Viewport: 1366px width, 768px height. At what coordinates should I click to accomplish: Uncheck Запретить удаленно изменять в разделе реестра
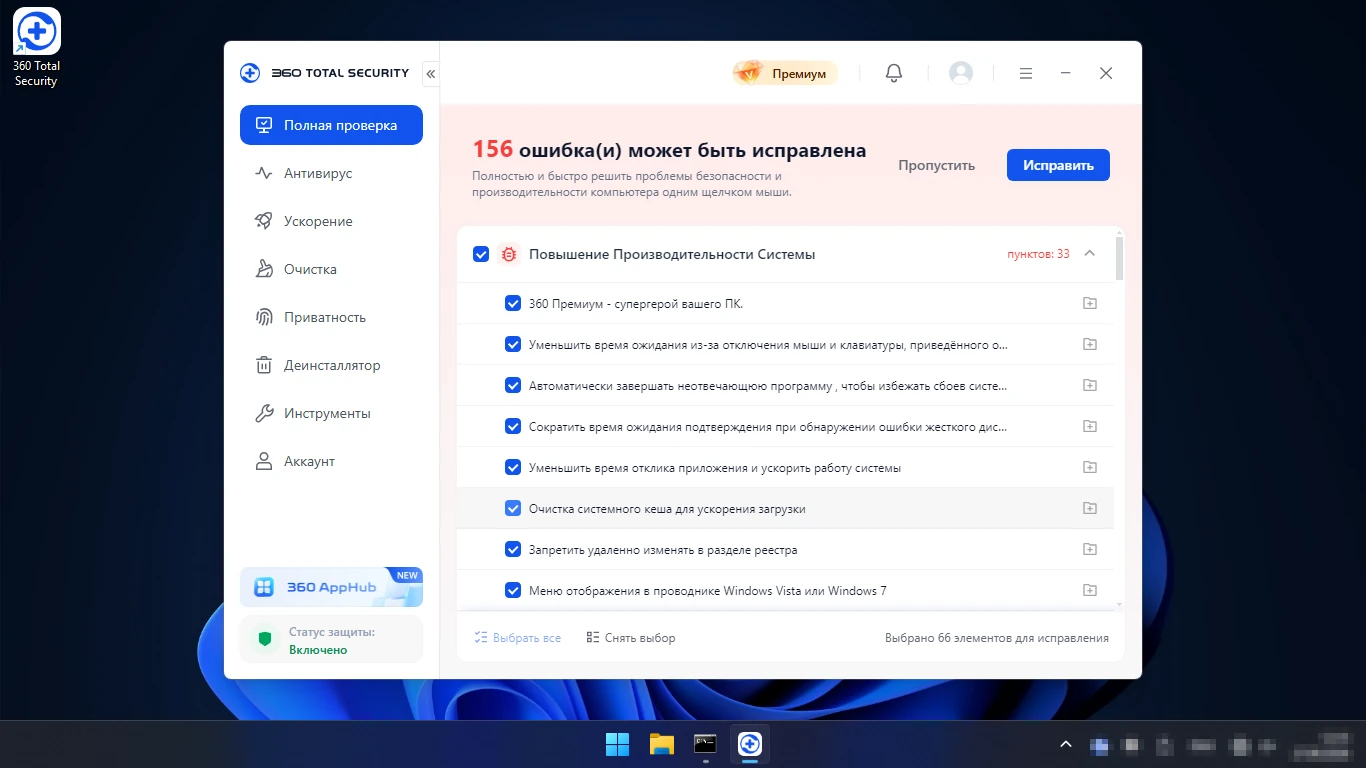(x=513, y=549)
